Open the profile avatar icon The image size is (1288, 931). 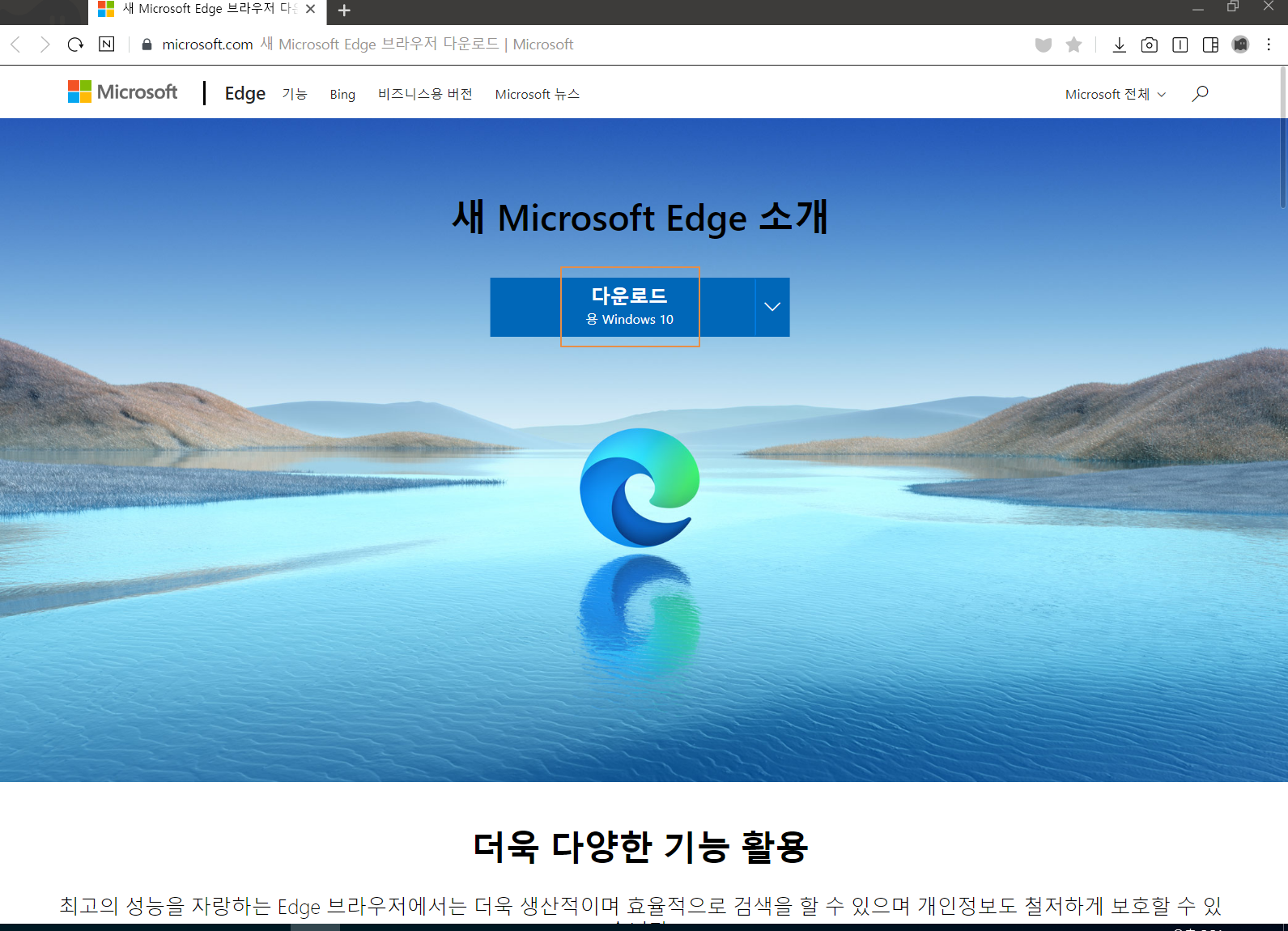coord(1240,45)
